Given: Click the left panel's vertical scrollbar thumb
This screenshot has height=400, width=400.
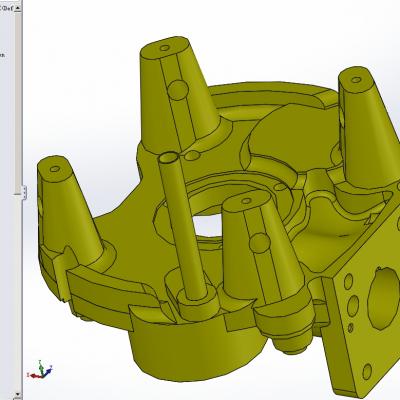Looking at the screenshot, I should pos(18,103).
